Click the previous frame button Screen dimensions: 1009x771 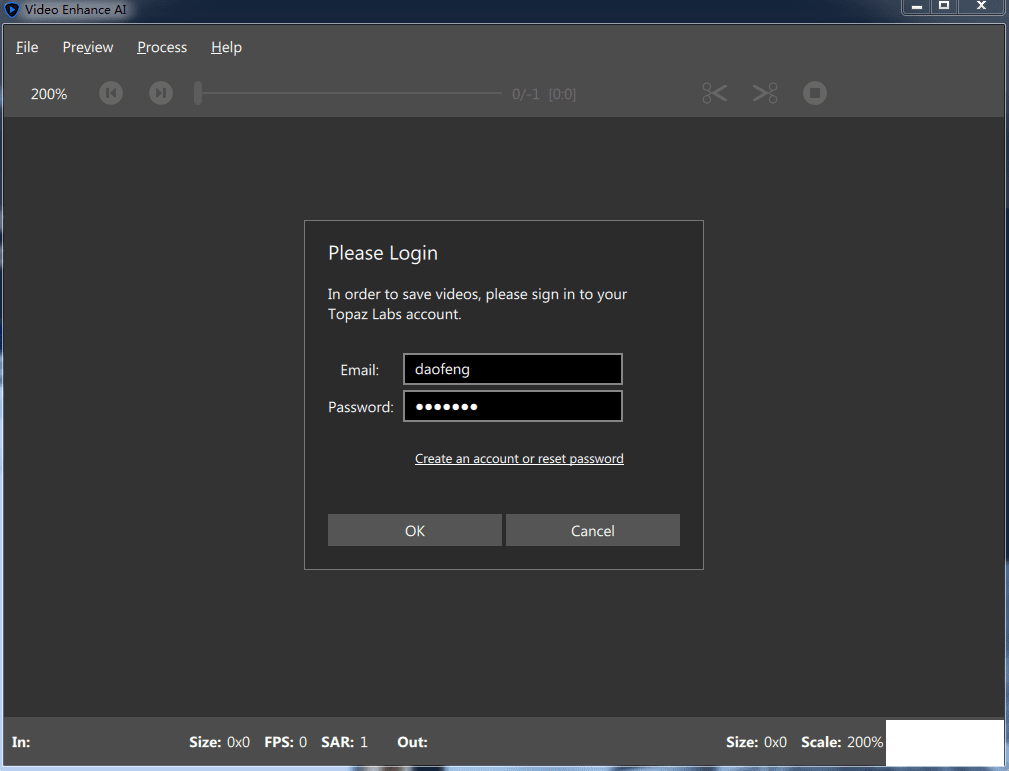[x=111, y=93]
